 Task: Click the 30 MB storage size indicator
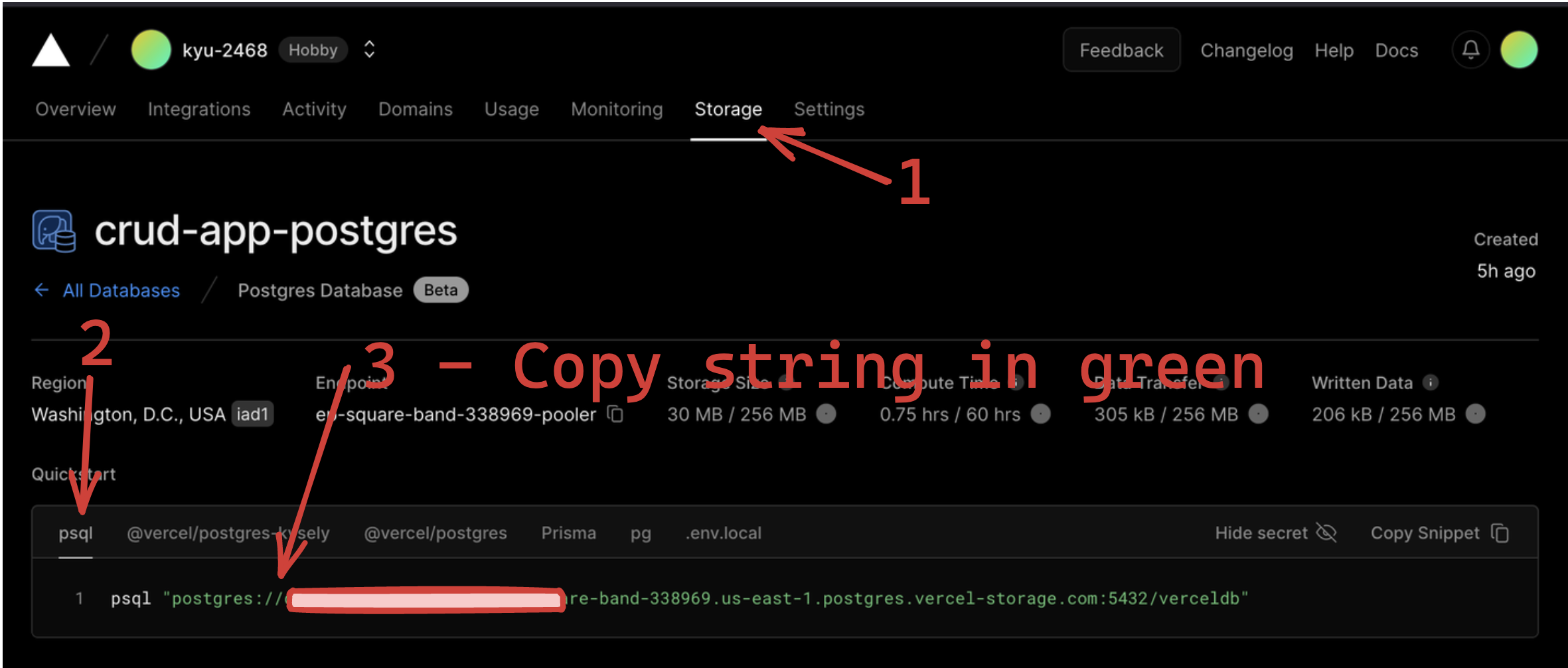(826, 414)
